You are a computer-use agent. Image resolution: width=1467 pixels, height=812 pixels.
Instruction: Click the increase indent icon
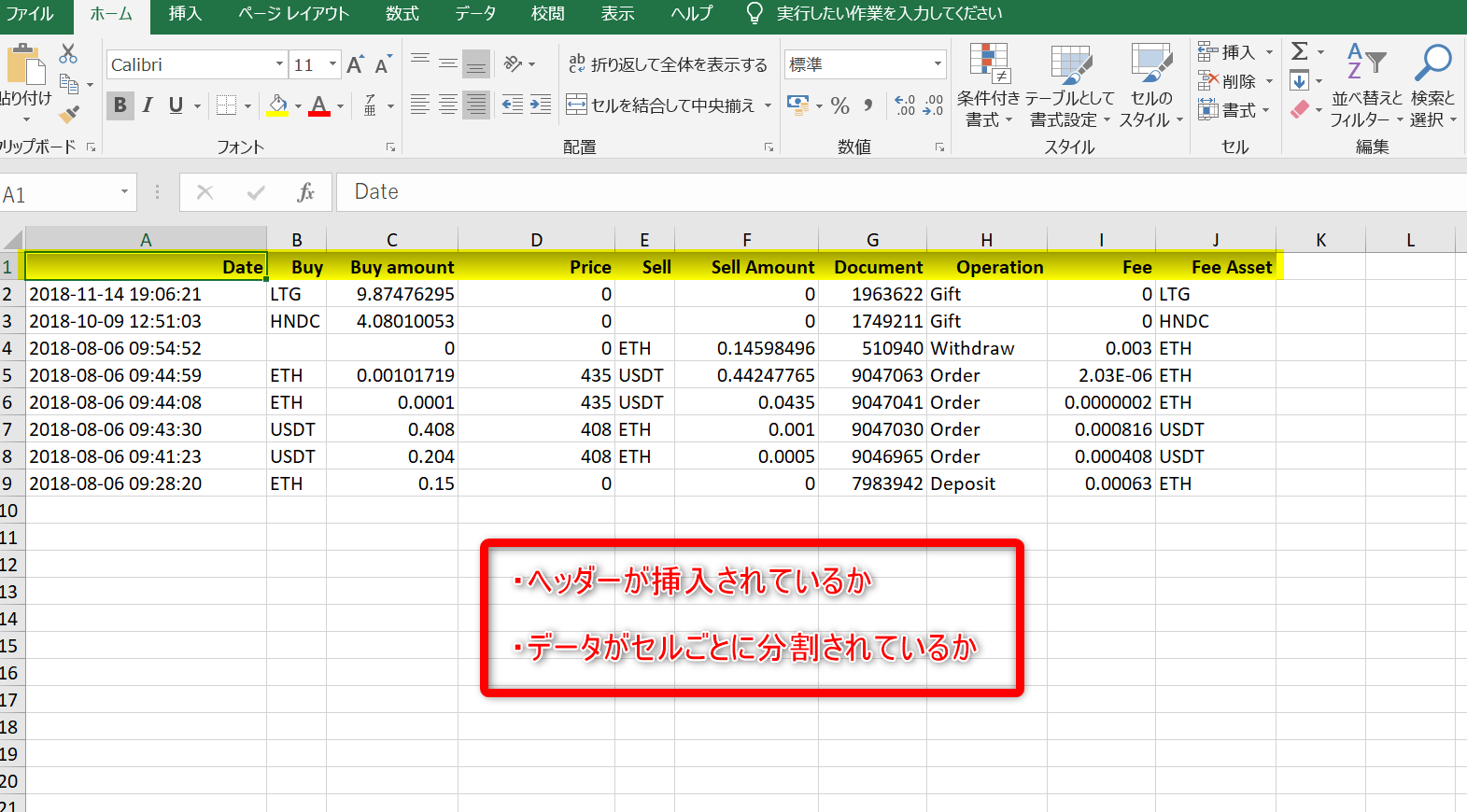(x=541, y=105)
